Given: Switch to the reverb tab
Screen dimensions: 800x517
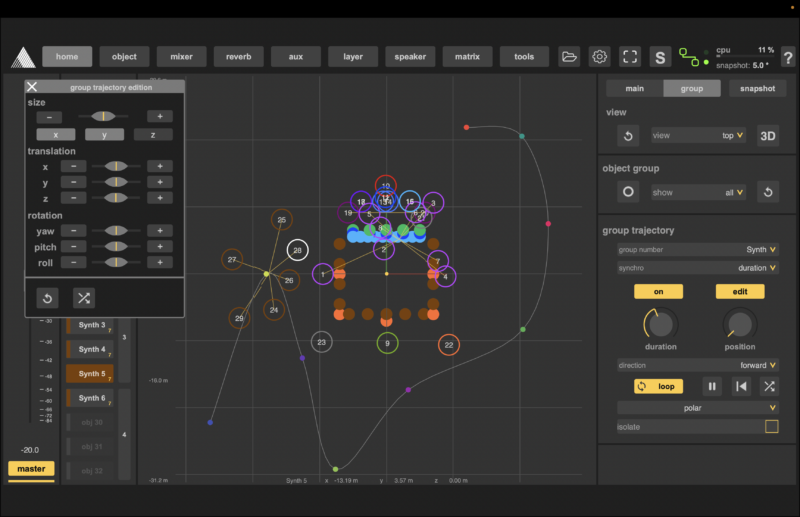Looking at the screenshot, I should [x=239, y=57].
